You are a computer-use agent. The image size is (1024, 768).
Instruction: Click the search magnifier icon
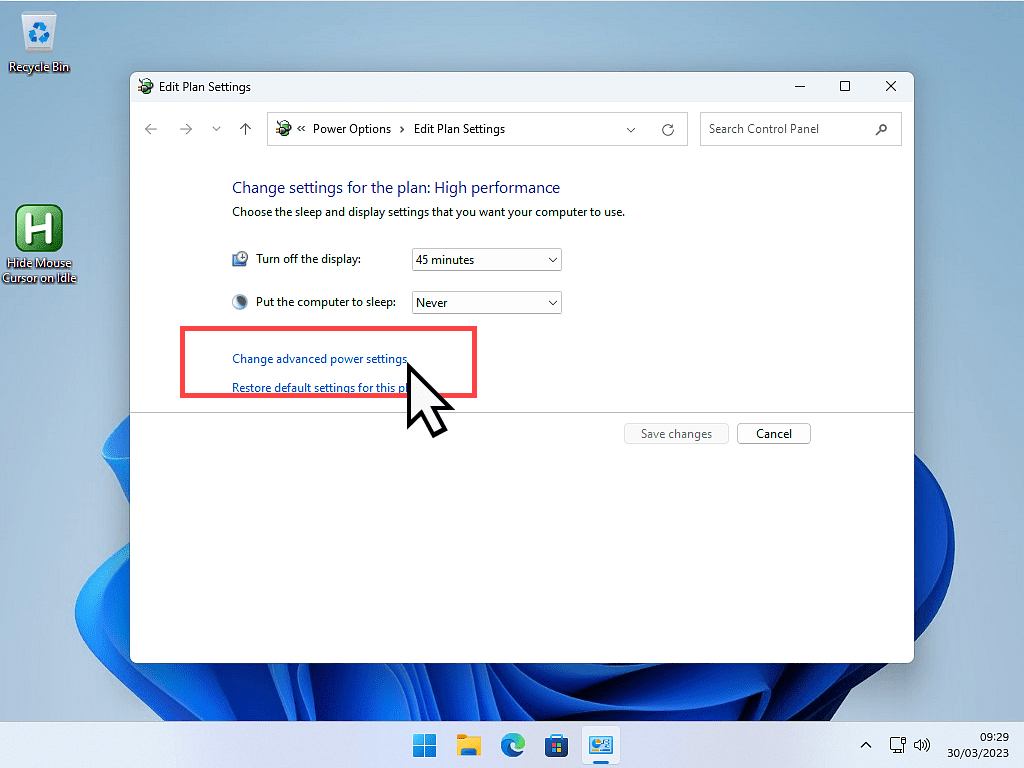pyautogui.click(x=881, y=129)
